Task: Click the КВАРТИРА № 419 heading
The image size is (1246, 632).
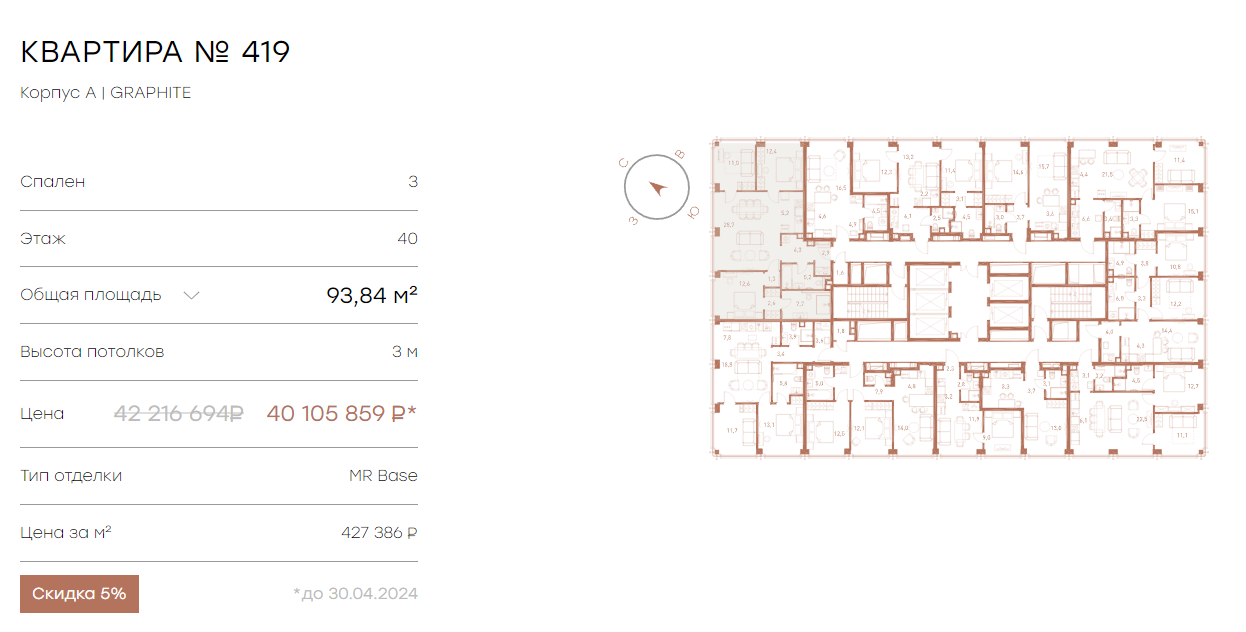Action: point(155,52)
